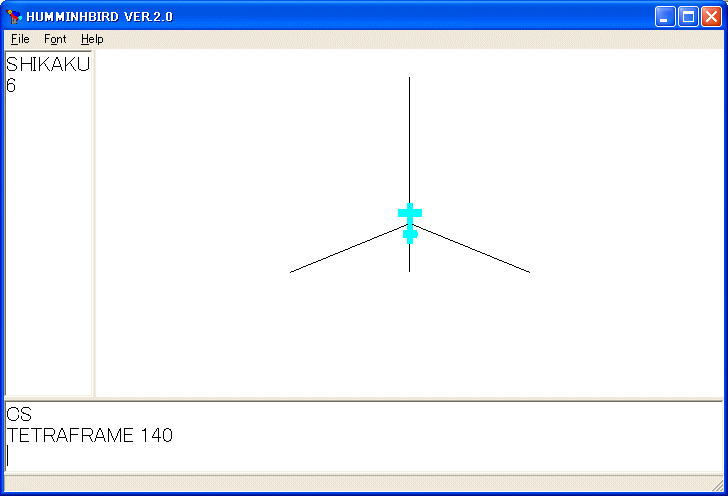The image size is (728, 496).
Task: Open the Help menu
Action: point(92,39)
